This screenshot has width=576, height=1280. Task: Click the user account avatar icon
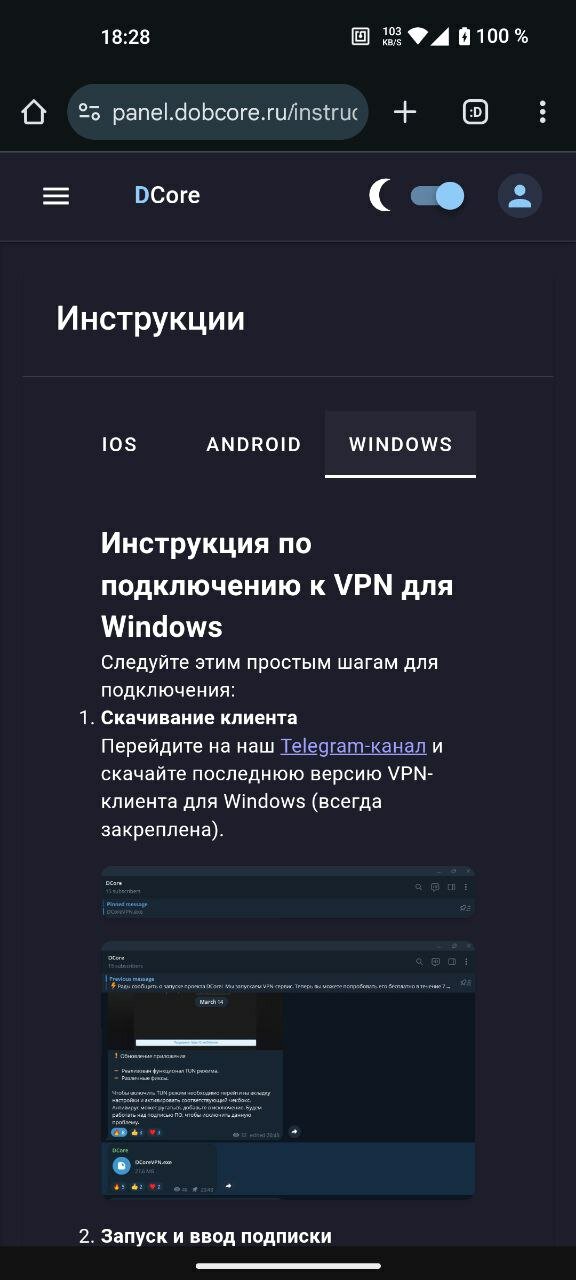click(520, 196)
